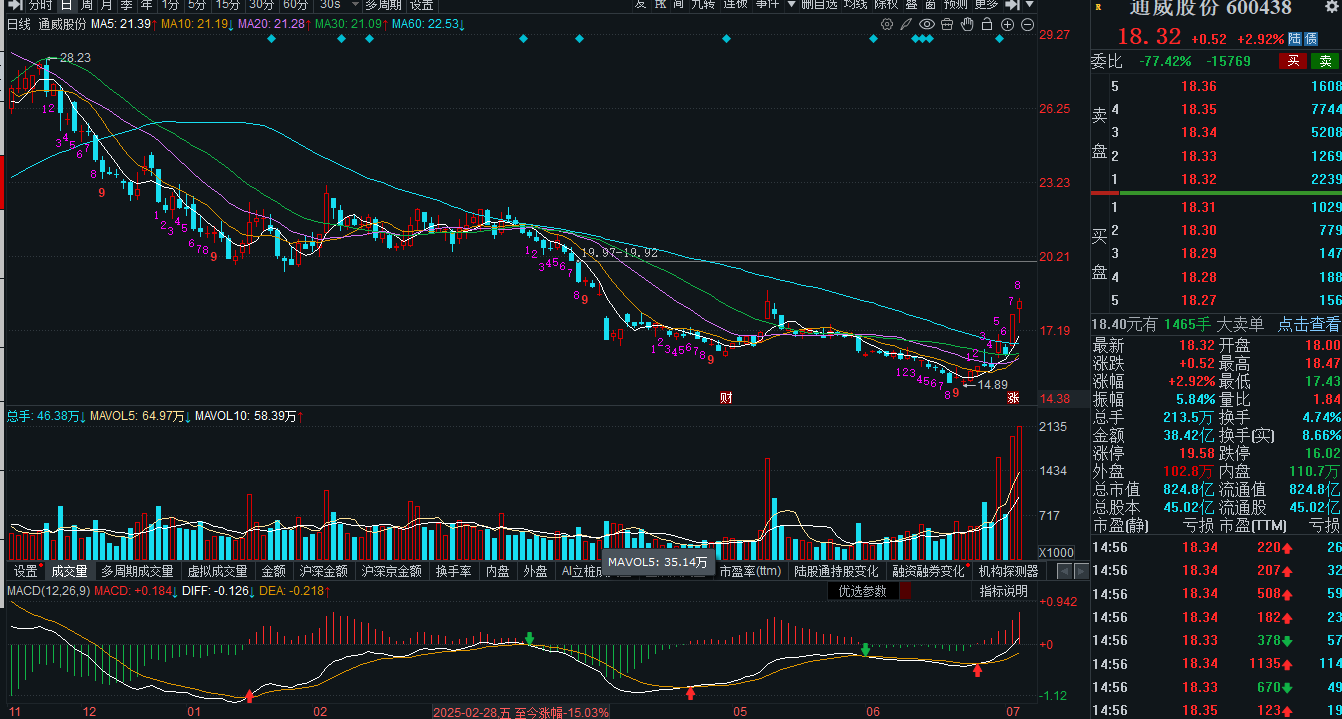Image resolution: width=1342 pixels, height=719 pixels.
Task: Select the 年 yearly period
Action: coord(147,4)
